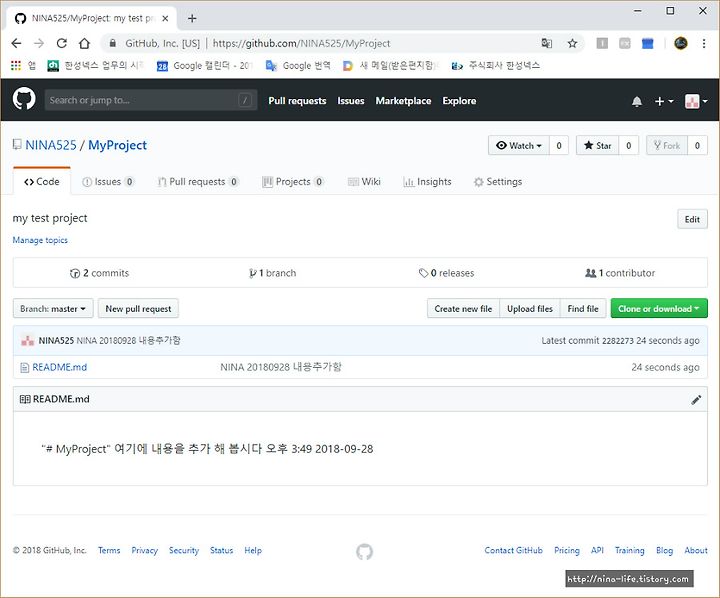720x598 pixels.
Task: Open the Settings tab
Action: pos(498,181)
